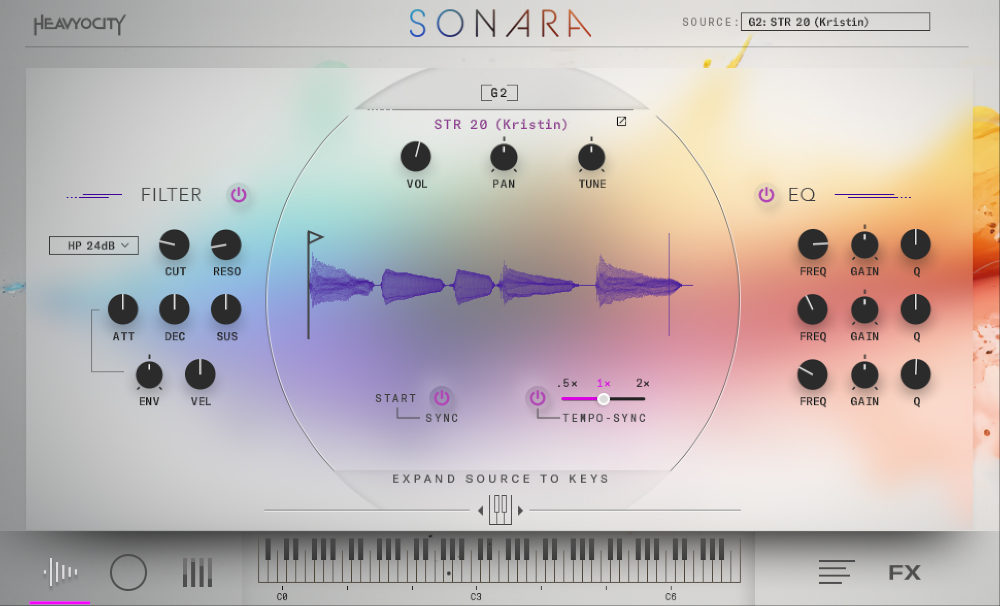Viewport: 1000px width, 606px height.
Task: Enable TEMPO-SYNC
Action: [537, 397]
